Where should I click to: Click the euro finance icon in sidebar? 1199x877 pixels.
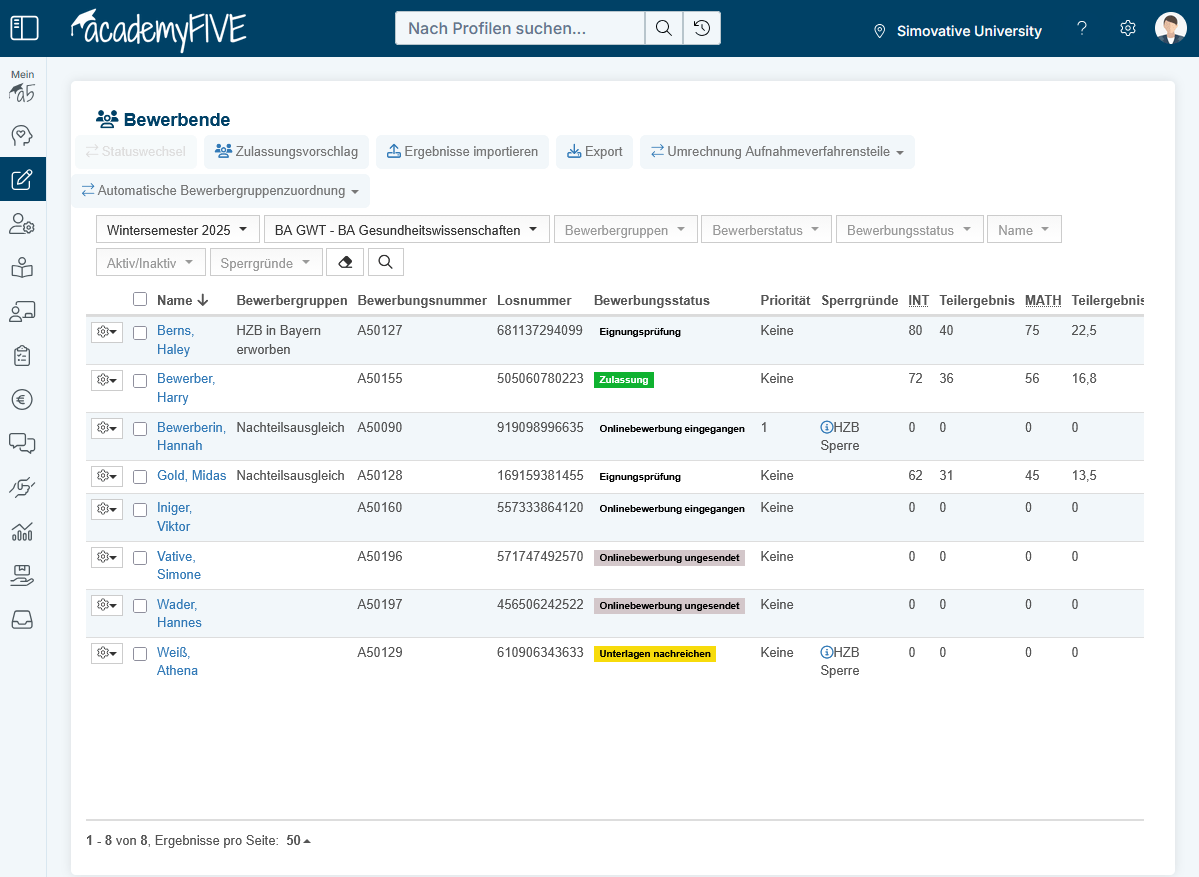tap(22, 399)
